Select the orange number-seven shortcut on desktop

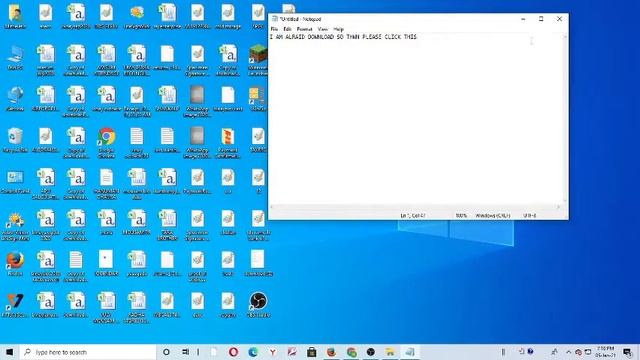[15, 305]
